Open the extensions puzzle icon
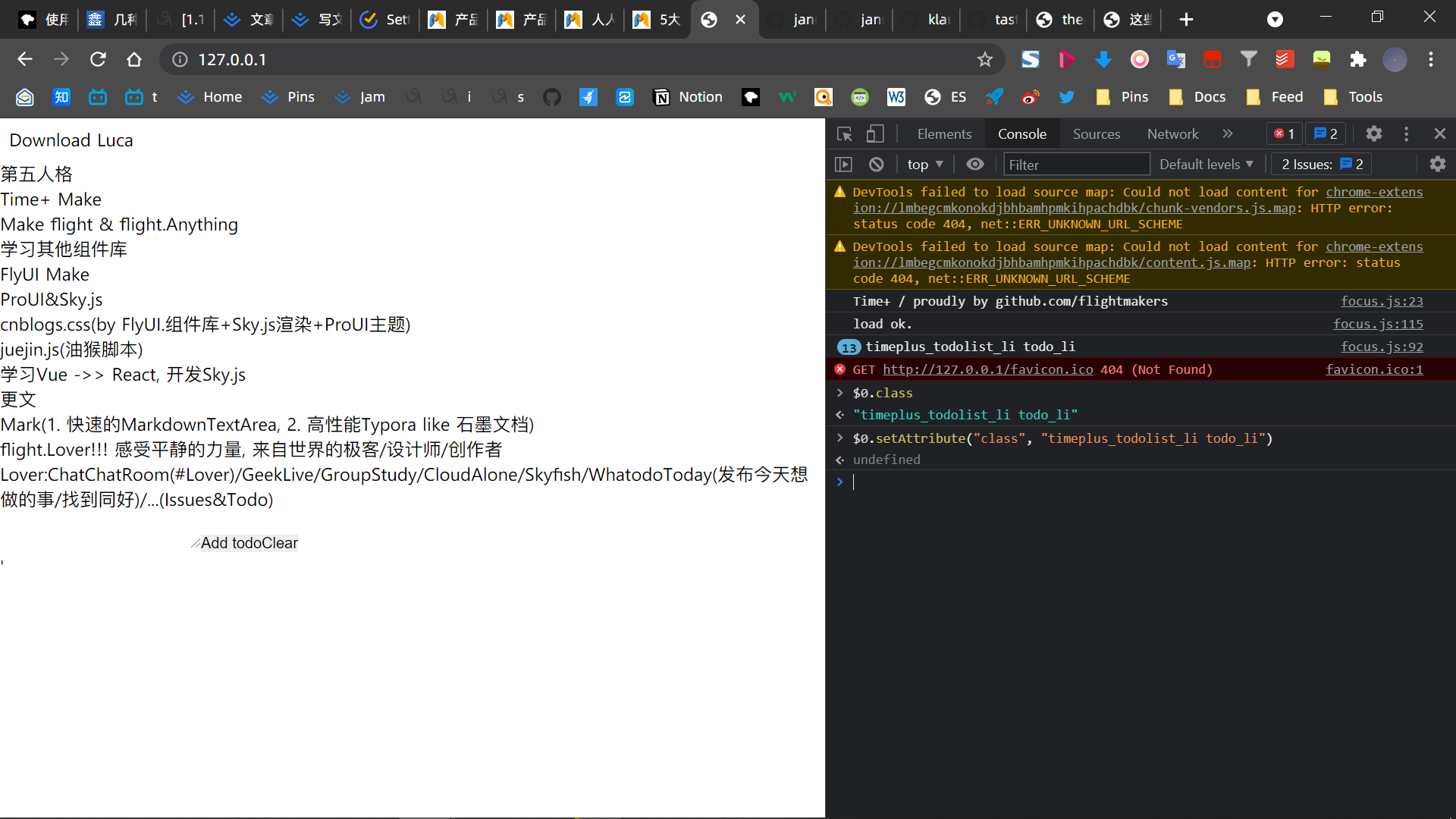The width and height of the screenshot is (1456, 819). click(x=1357, y=59)
